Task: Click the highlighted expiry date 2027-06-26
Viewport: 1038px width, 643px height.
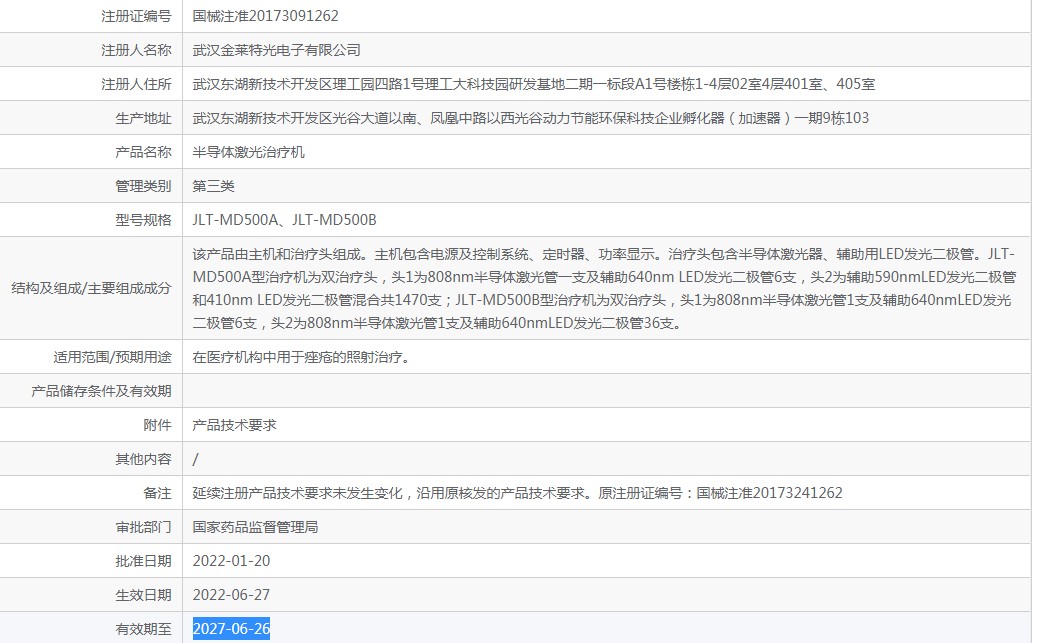Action: [232, 629]
